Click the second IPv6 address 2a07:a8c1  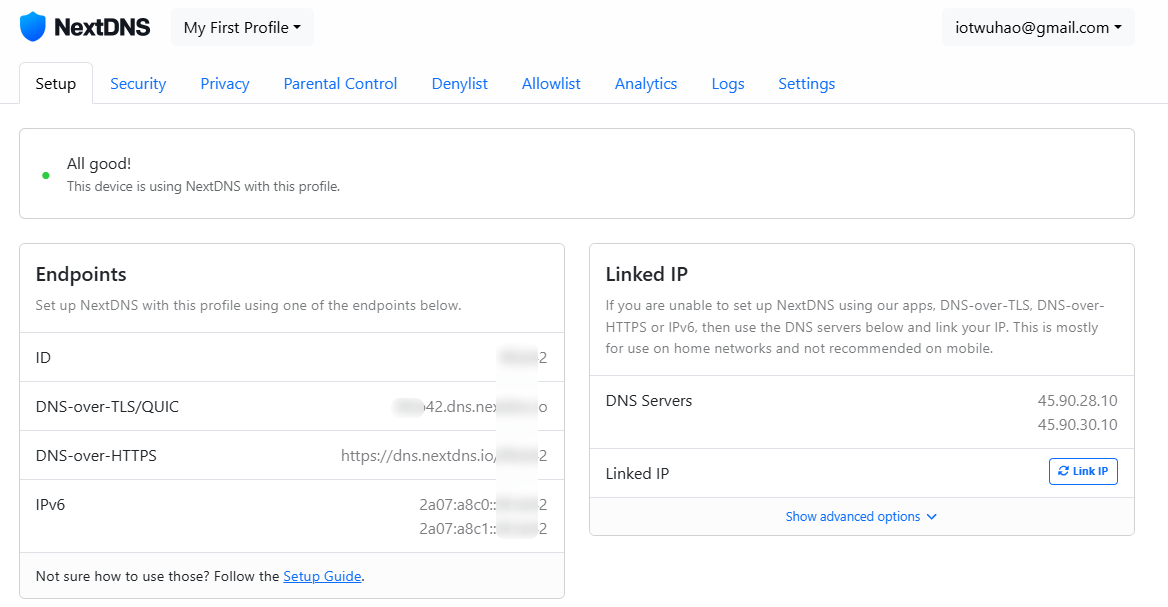[483, 529]
